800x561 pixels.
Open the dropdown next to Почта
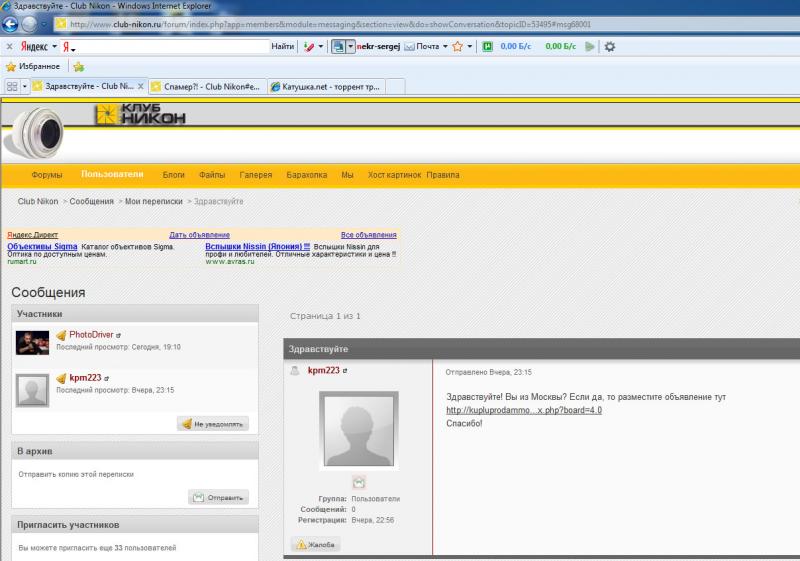point(445,46)
